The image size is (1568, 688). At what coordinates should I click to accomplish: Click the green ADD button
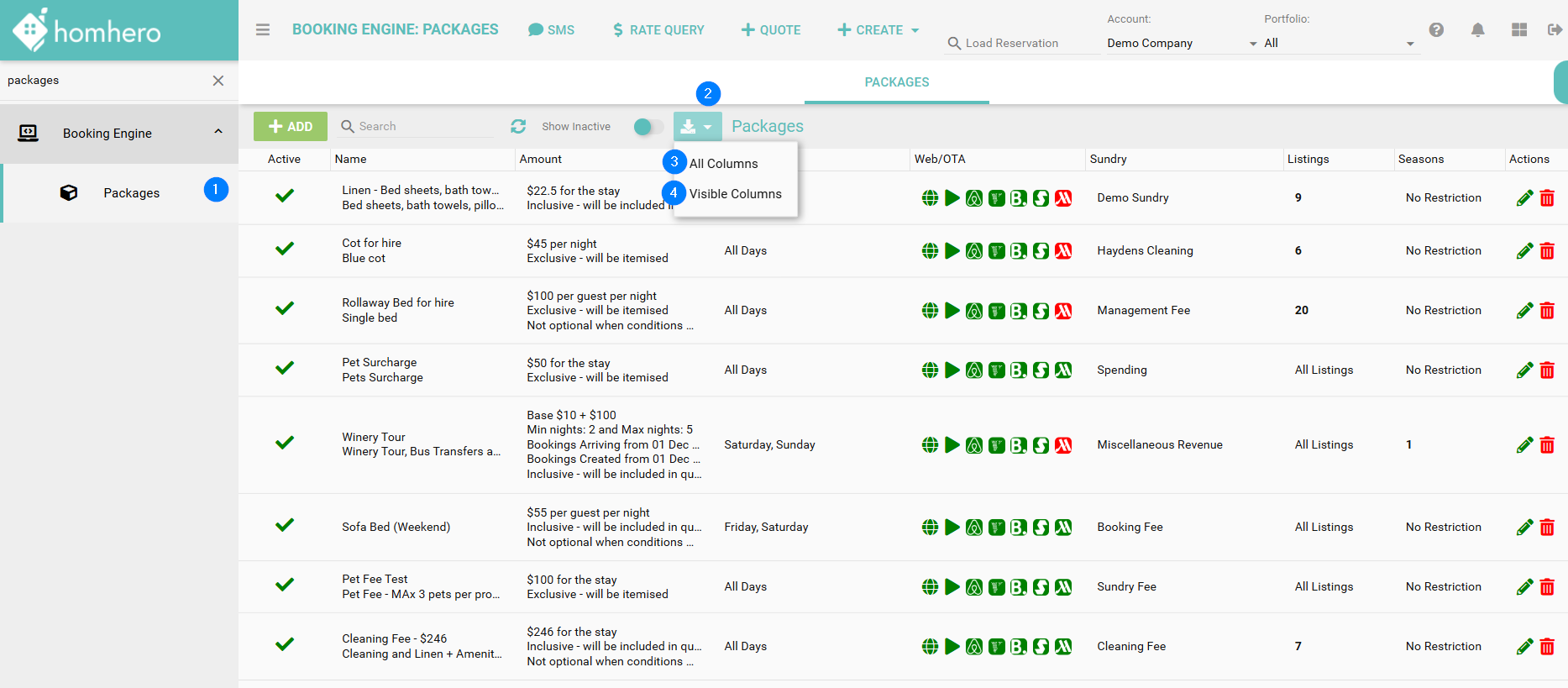click(291, 127)
